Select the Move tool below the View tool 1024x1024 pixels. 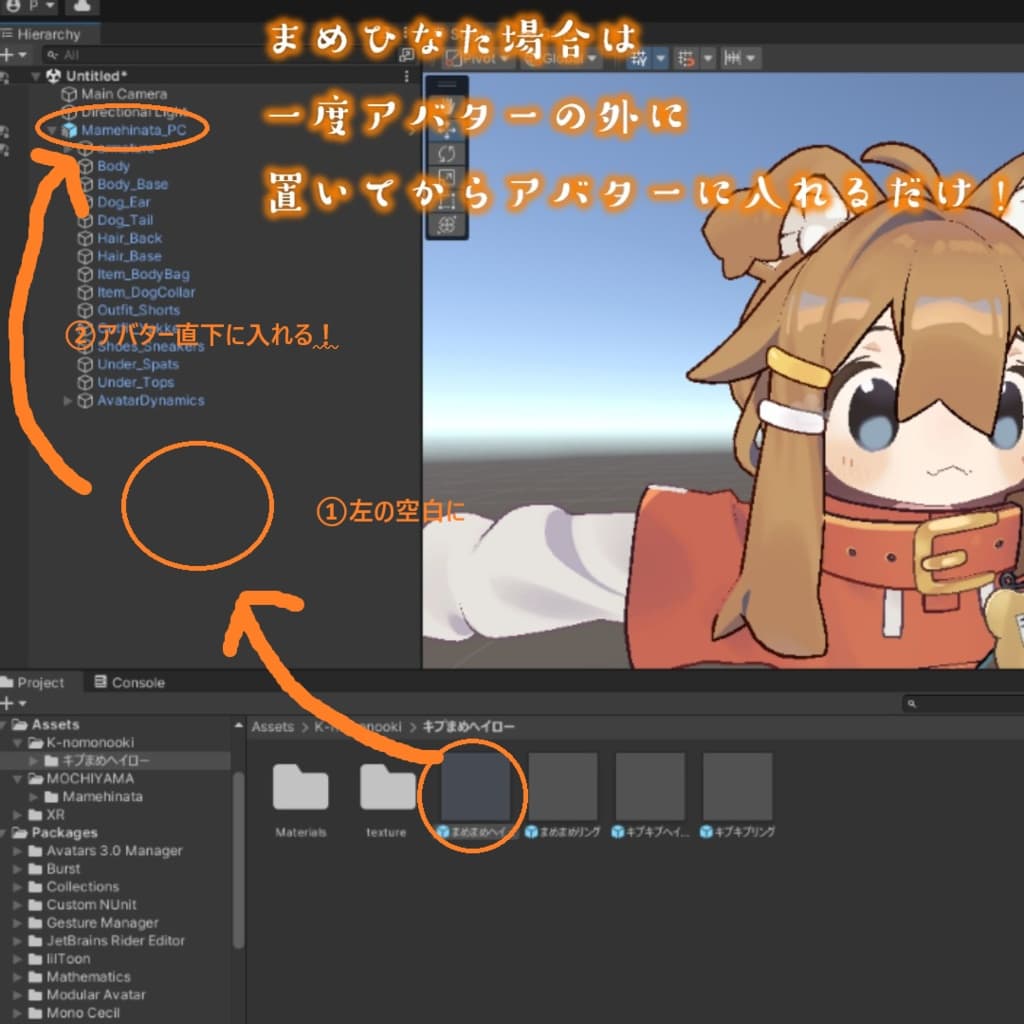click(447, 131)
